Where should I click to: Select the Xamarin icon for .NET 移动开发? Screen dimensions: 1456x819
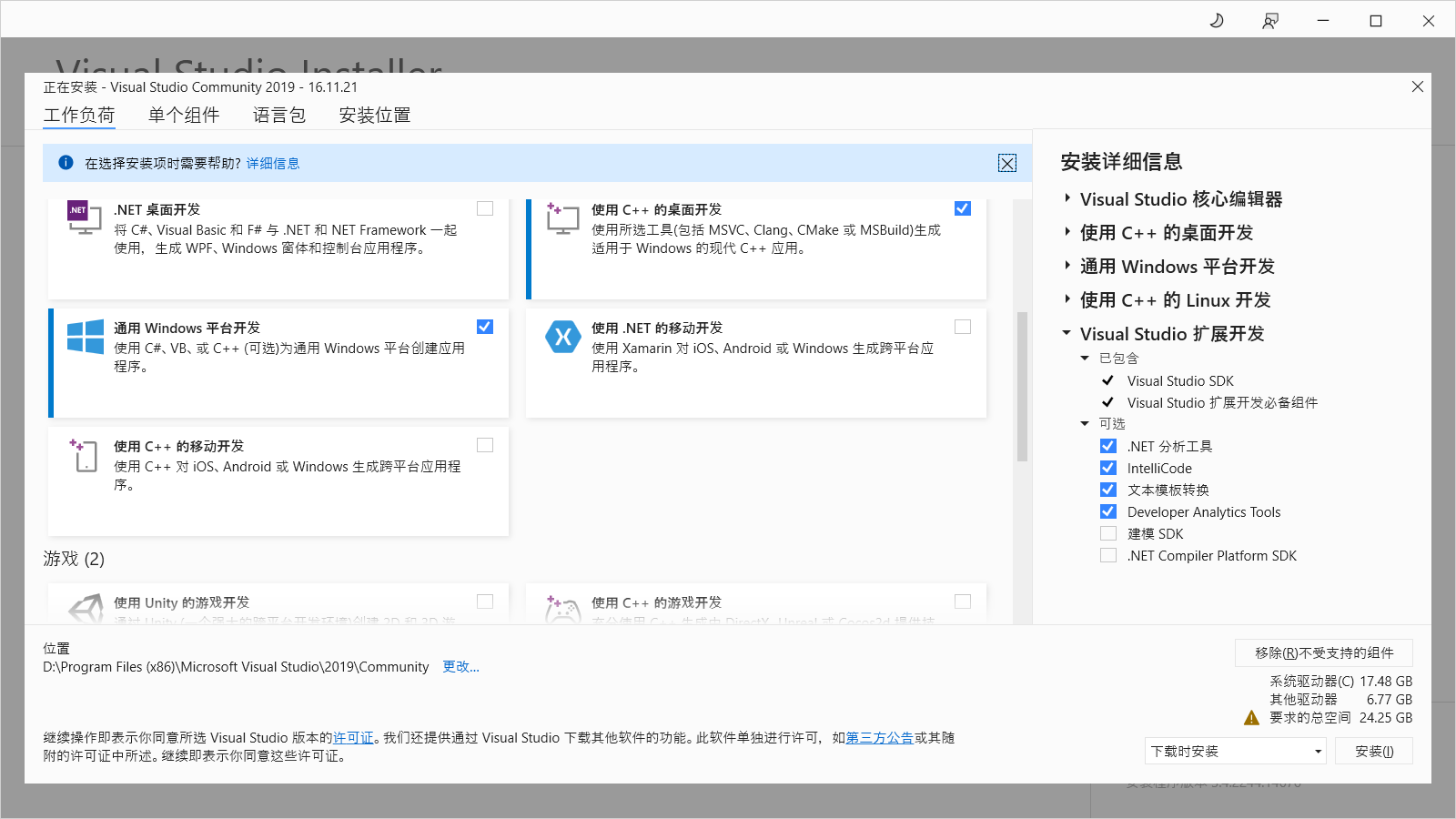(x=563, y=337)
